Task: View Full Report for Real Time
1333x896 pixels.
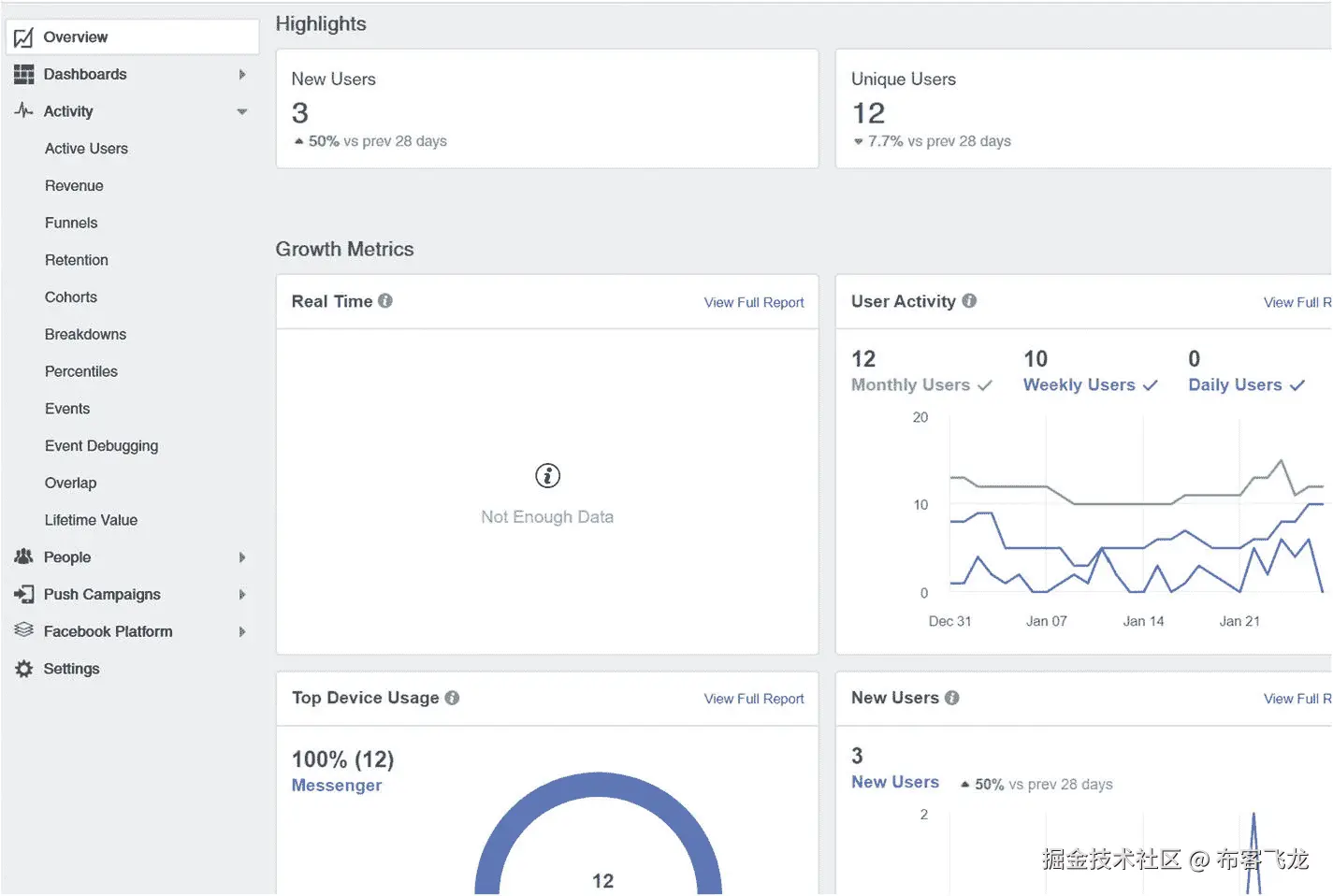Action: coord(754,302)
